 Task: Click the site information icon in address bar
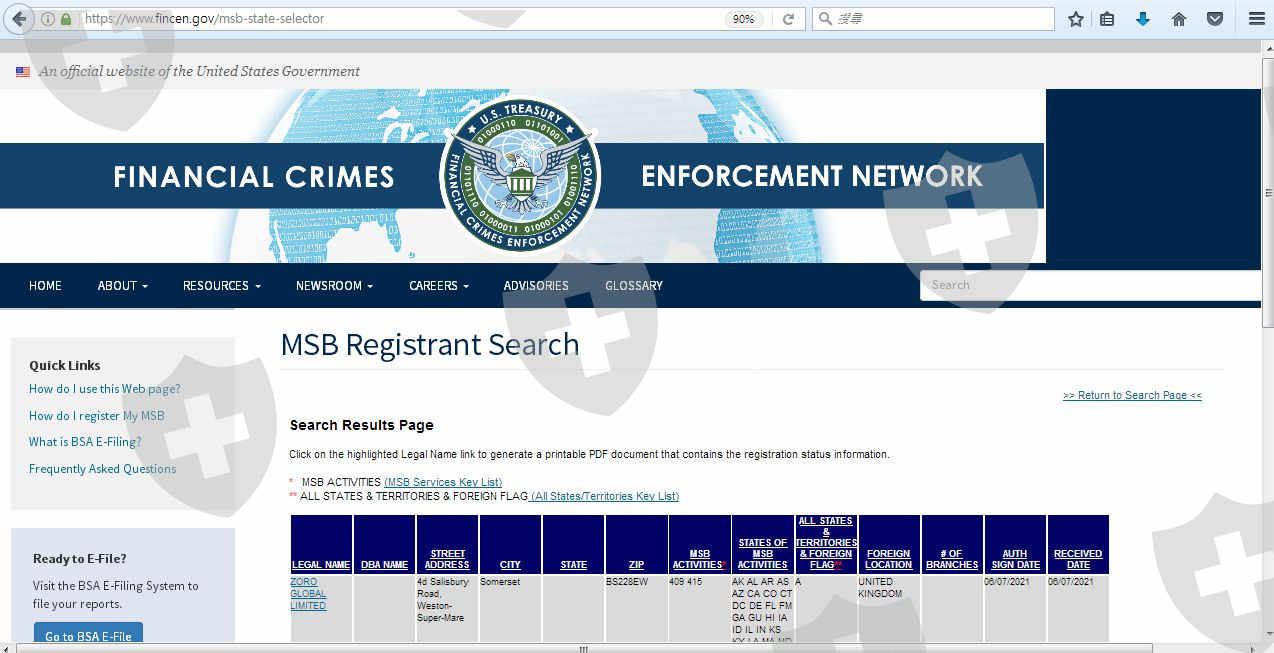coord(48,19)
